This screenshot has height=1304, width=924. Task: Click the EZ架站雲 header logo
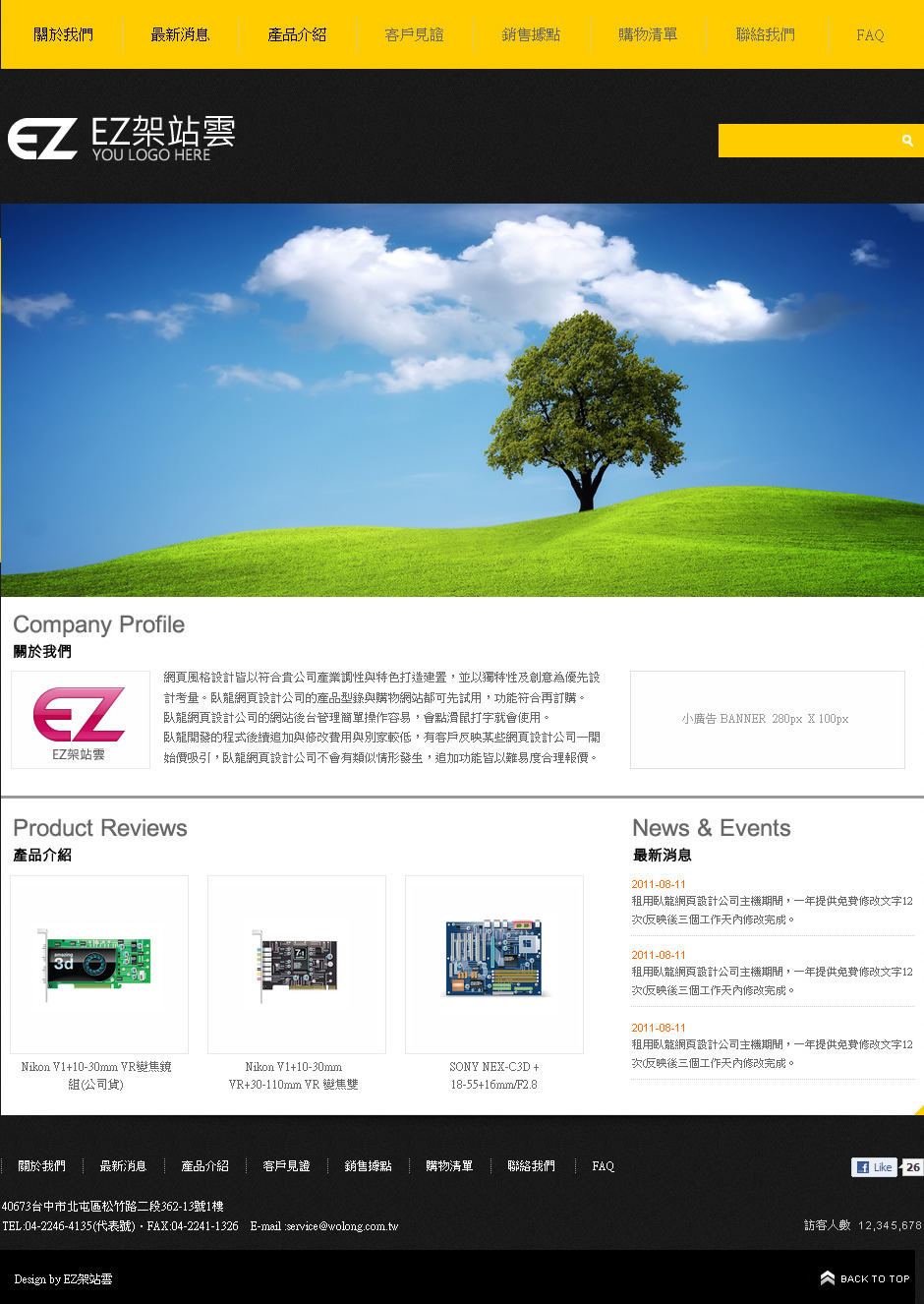click(122, 139)
